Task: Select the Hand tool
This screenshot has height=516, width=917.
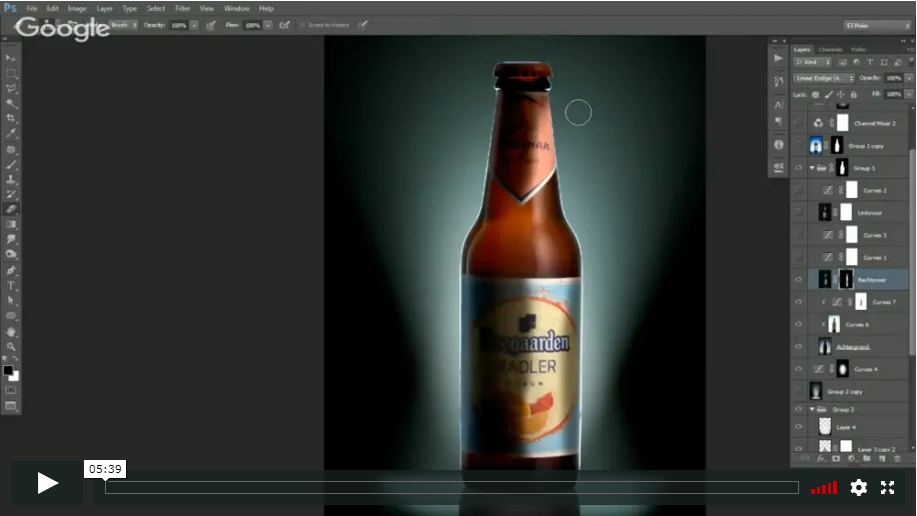Action: [11, 332]
